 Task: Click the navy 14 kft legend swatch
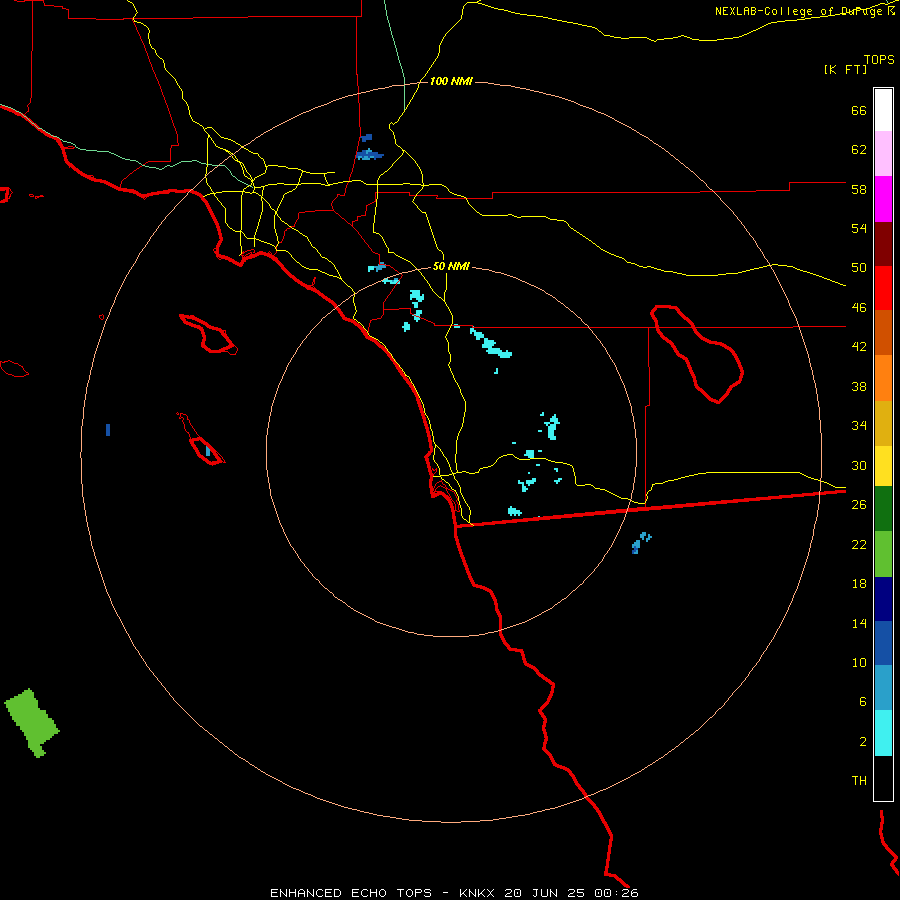pyautogui.click(x=883, y=599)
